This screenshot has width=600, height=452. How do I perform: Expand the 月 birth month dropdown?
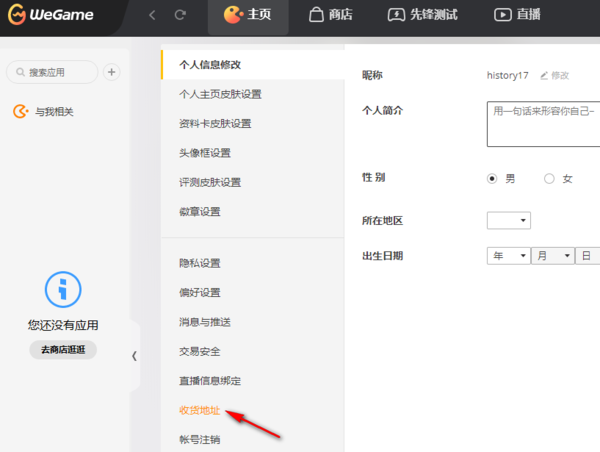[553, 256]
